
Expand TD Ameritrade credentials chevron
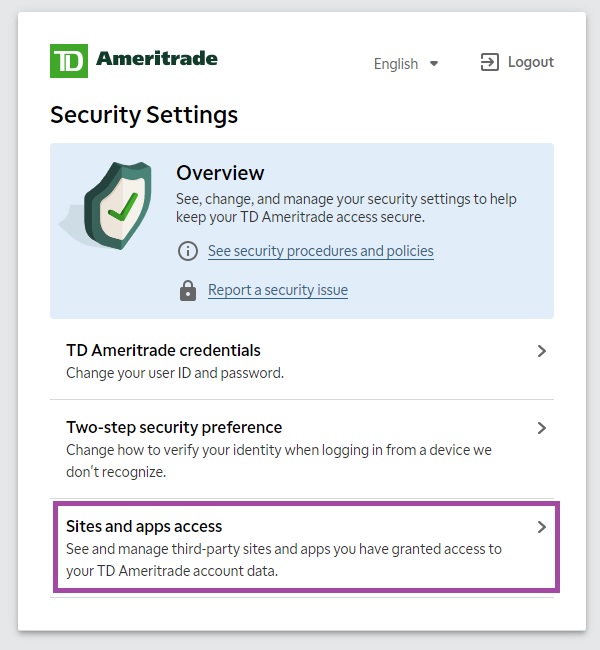pyautogui.click(x=542, y=351)
